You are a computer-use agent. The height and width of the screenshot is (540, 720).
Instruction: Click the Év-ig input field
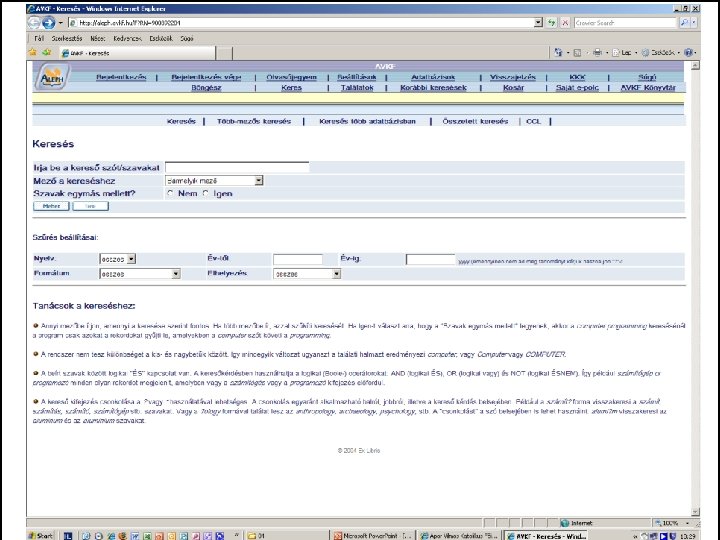(x=430, y=259)
